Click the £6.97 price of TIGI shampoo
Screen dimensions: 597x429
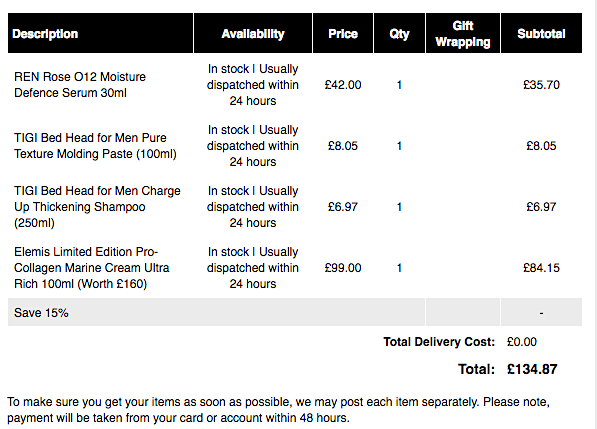coord(343,207)
